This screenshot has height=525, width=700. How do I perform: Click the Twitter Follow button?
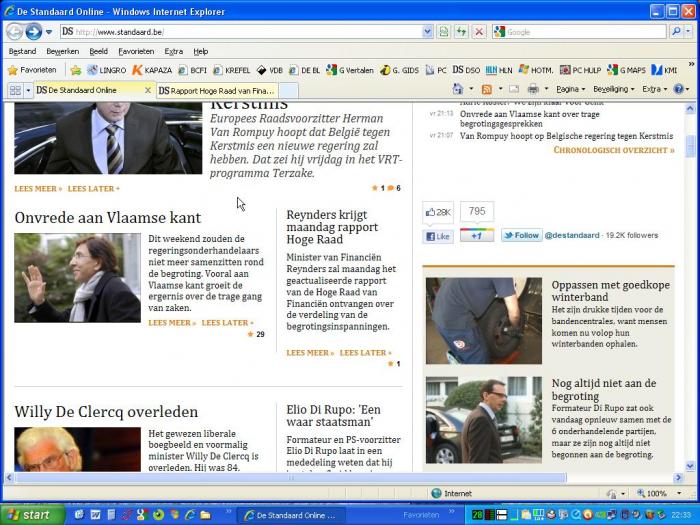point(522,235)
